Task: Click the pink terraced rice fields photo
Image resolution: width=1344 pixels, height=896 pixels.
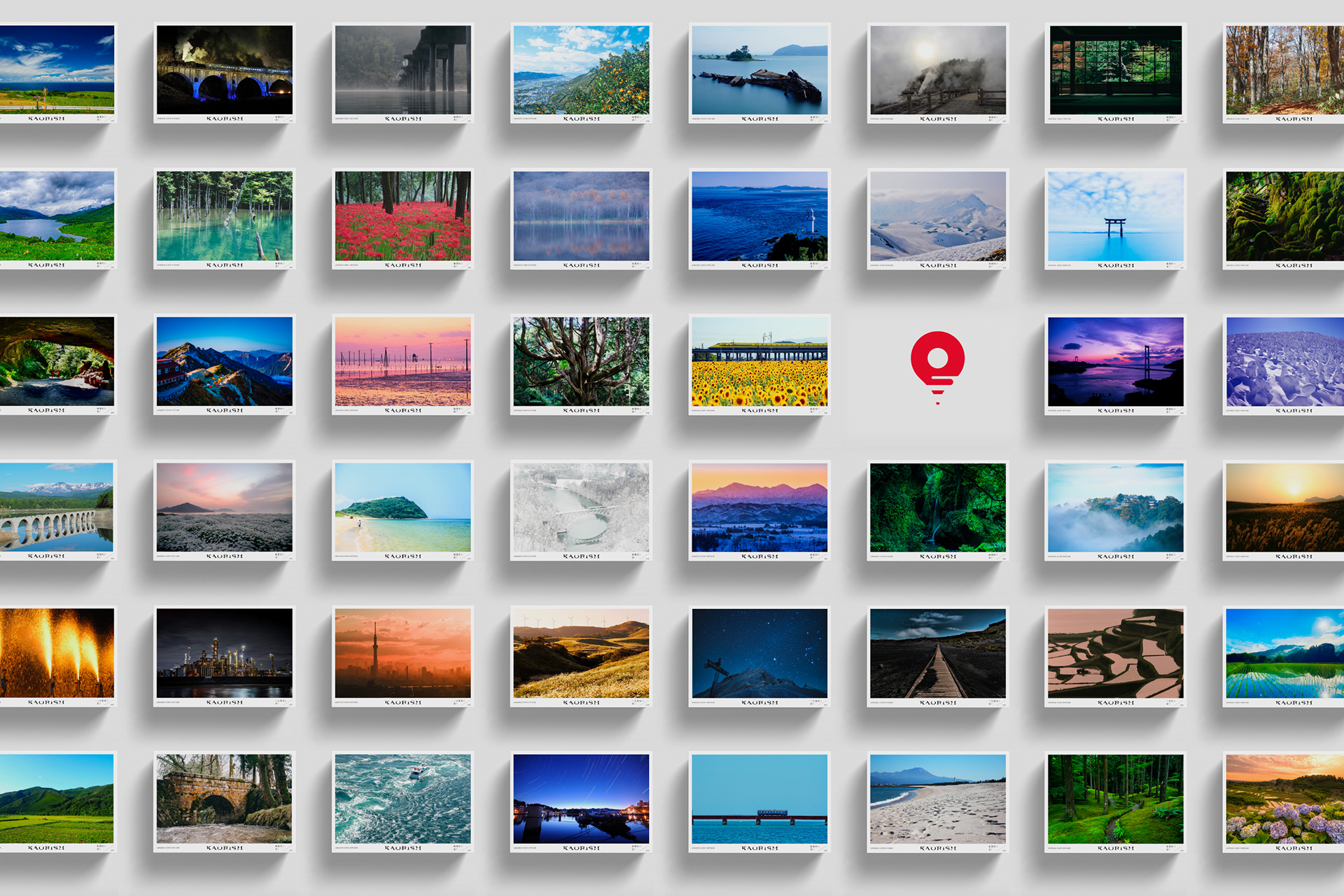Action: (x=1115, y=653)
